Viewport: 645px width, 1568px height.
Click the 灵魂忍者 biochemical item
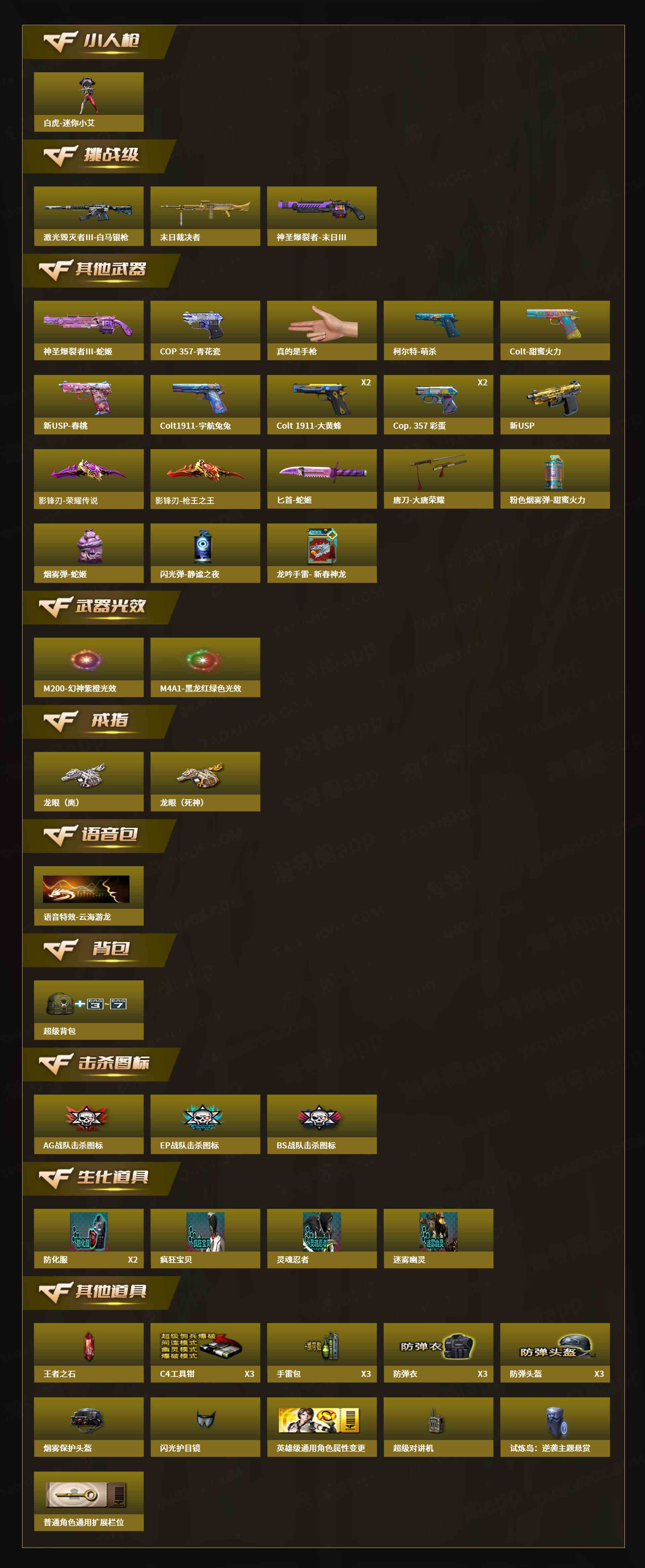pyautogui.click(x=322, y=1239)
